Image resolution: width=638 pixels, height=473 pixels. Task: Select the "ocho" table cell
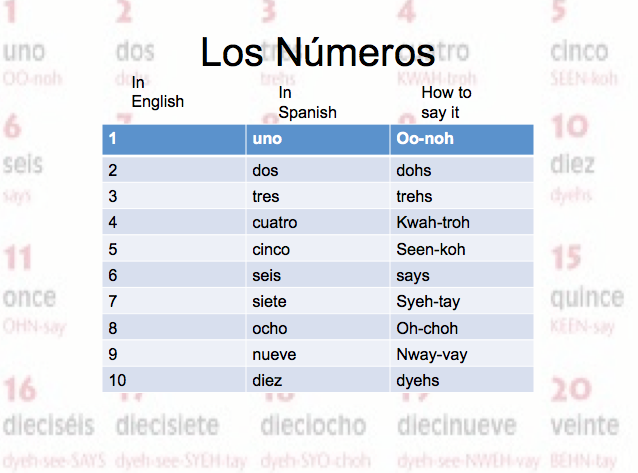pyautogui.click(x=270, y=328)
